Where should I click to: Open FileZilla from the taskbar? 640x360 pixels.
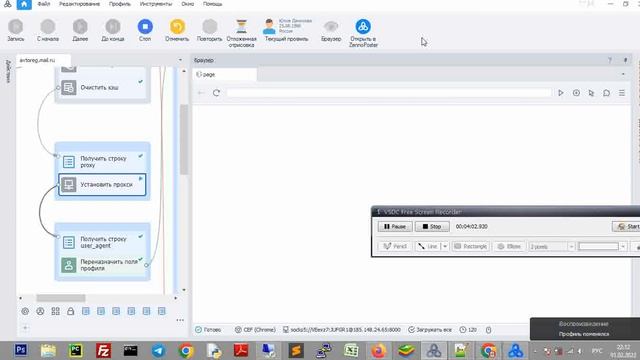pos(103,351)
